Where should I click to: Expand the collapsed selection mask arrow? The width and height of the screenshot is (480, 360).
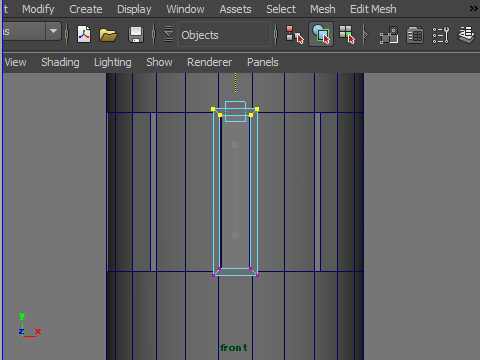366,34
